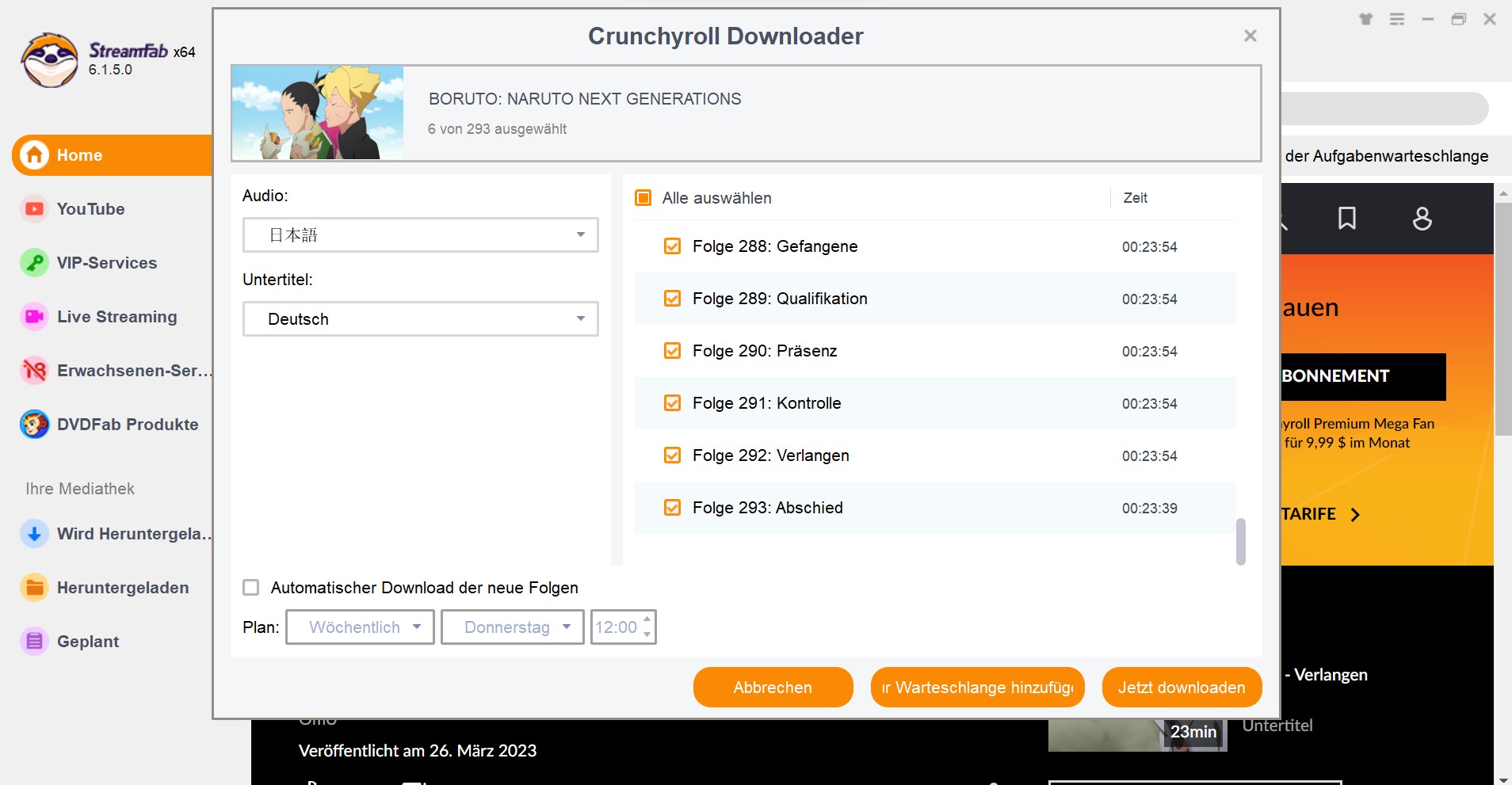The image size is (1512, 785).
Task: Enable Automatischer Download der neue Folgen
Action: (251, 588)
